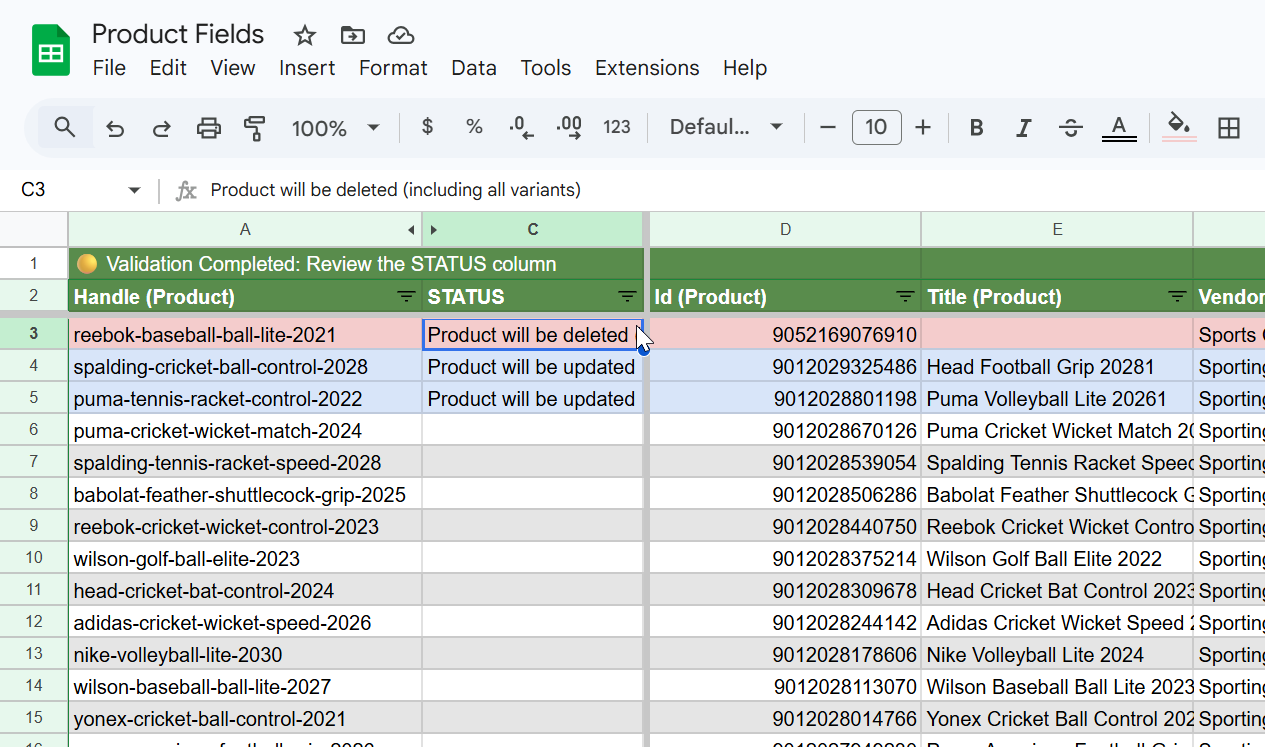This screenshot has width=1265, height=747.
Task: Open the Extensions menu
Action: click(646, 68)
